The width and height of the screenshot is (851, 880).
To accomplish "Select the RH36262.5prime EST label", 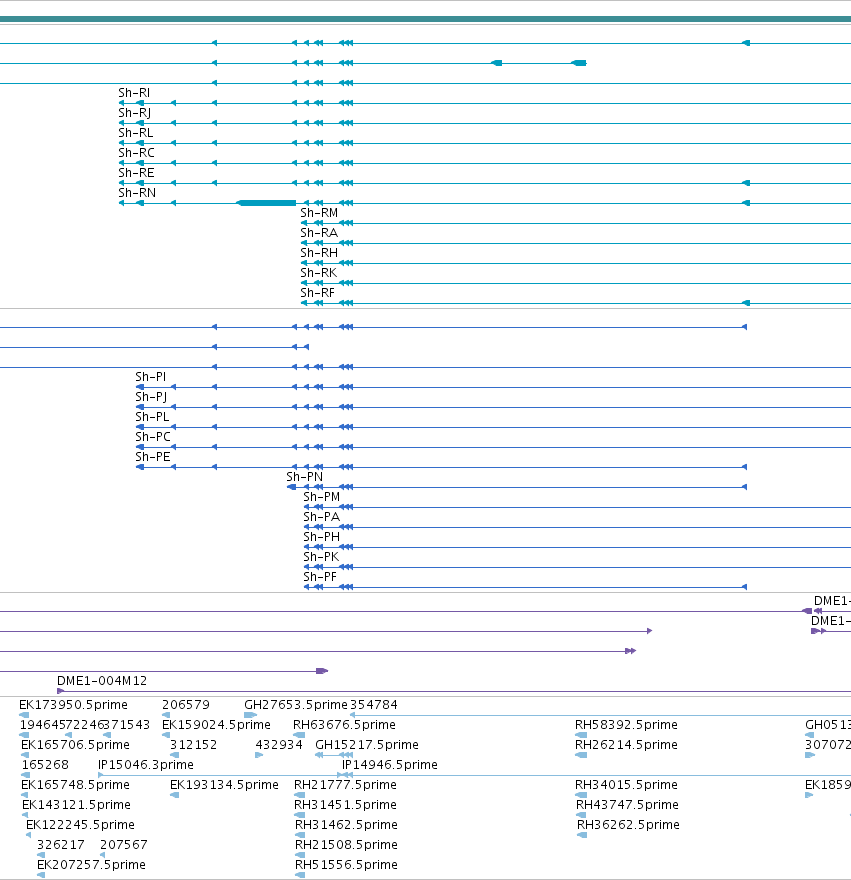I will (x=628, y=825).
